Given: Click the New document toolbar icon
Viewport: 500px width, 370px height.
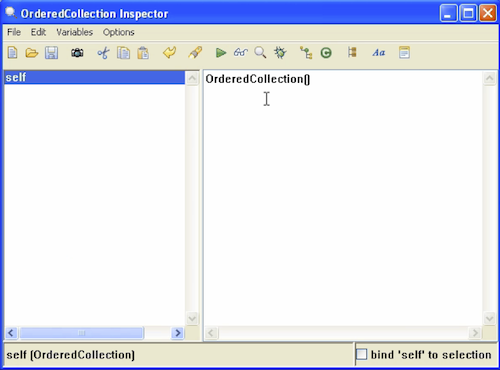Looking at the screenshot, I should point(12,53).
